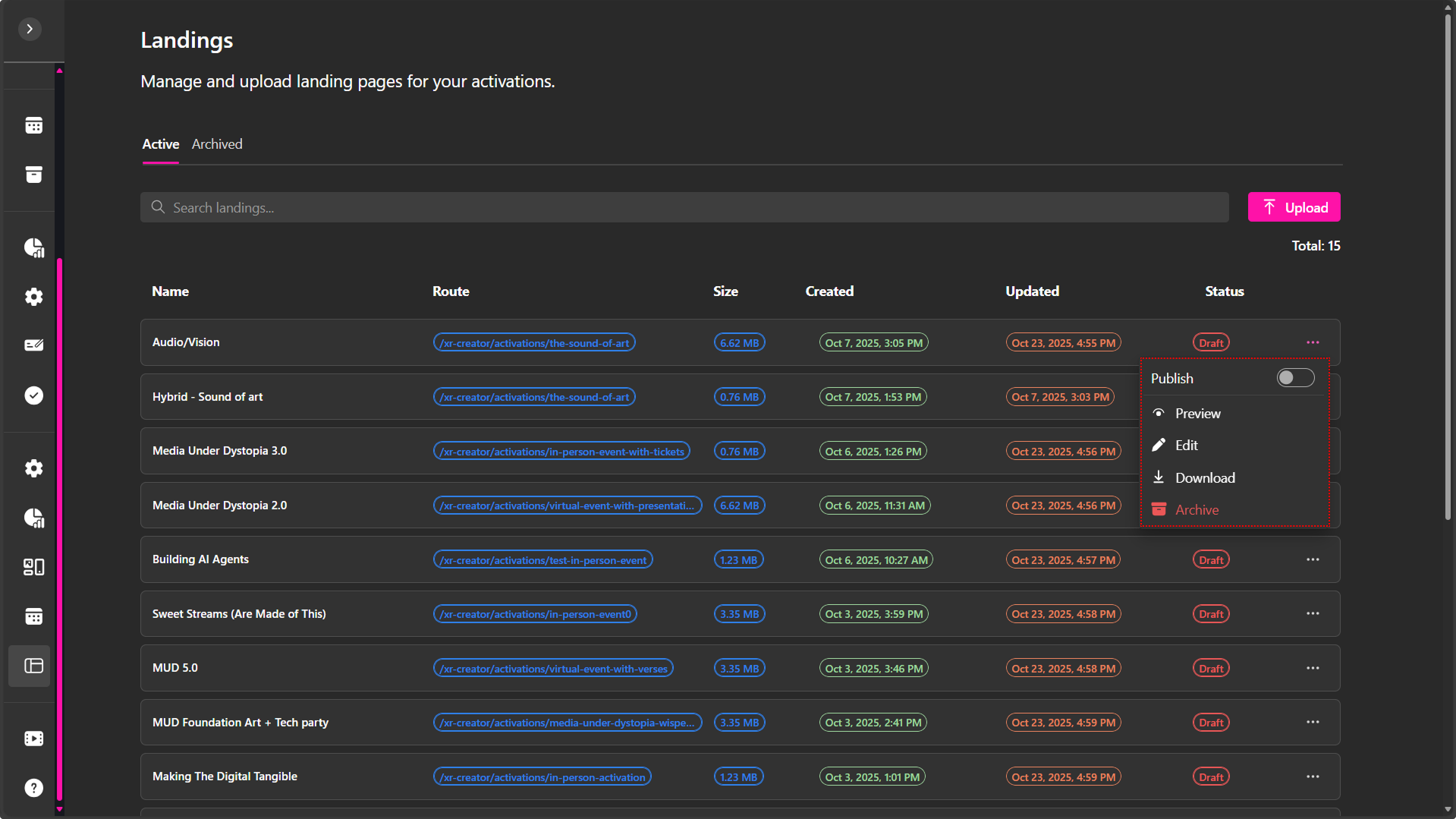Image resolution: width=1456 pixels, height=819 pixels.
Task: Open the dashboard widgets icon in sidebar
Action: pyautogui.click(x=33, y=567)
